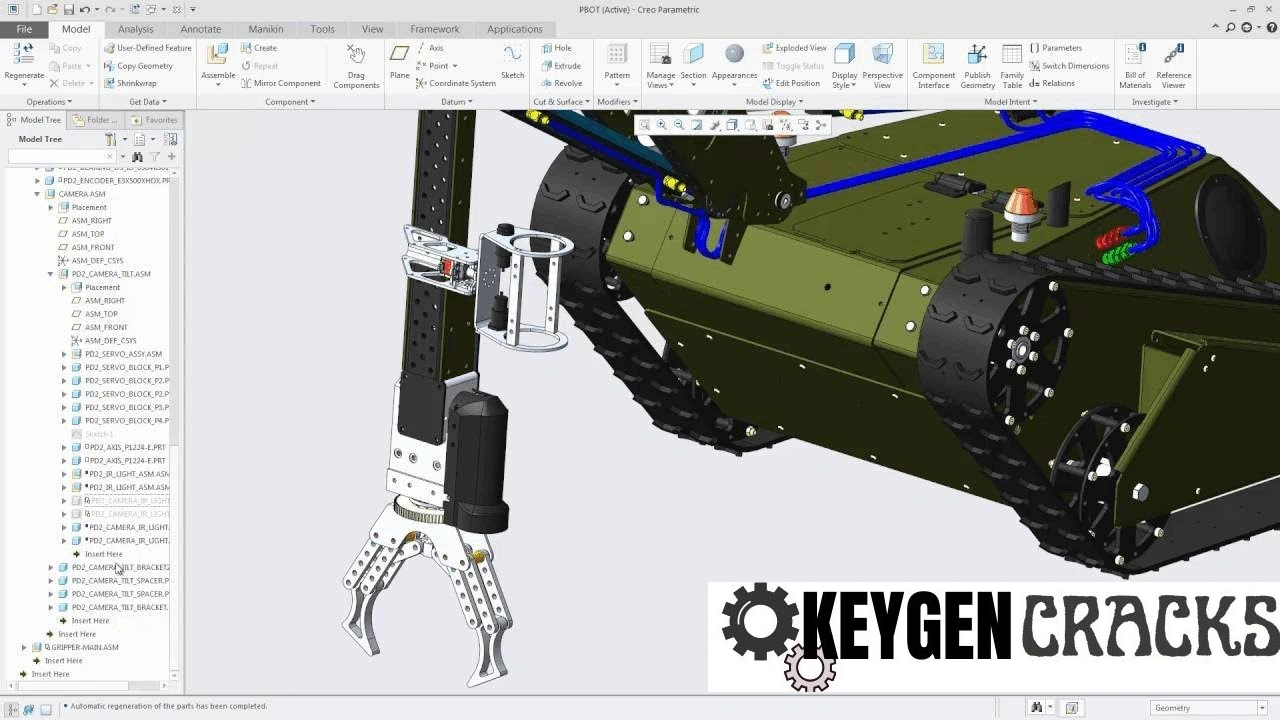Click the Undo icon
The height and width of the screenshot is (720, 1280).
(85, 9)
